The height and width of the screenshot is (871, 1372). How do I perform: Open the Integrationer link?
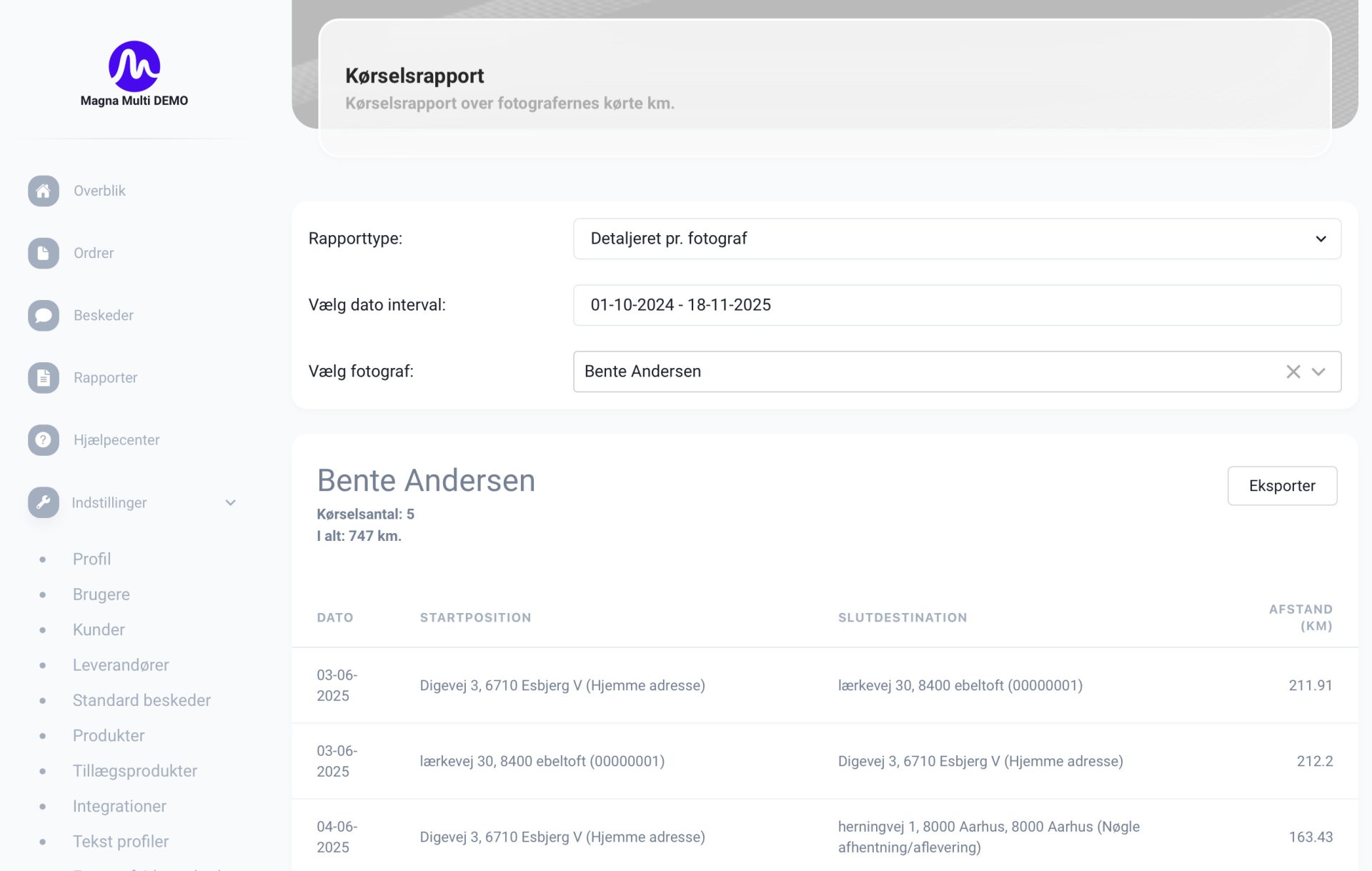(x=119, y=806)
